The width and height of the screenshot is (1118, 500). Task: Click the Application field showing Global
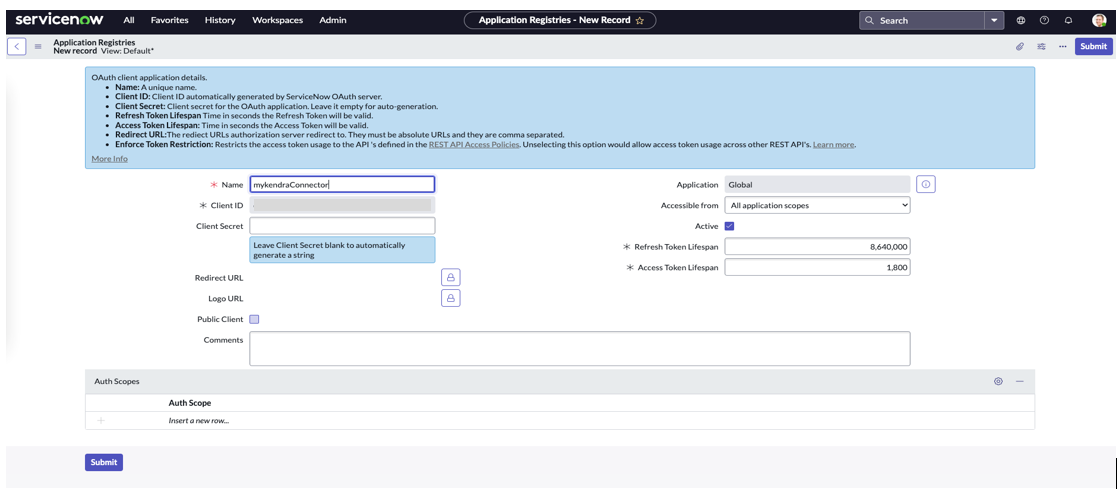pos(817,184)
